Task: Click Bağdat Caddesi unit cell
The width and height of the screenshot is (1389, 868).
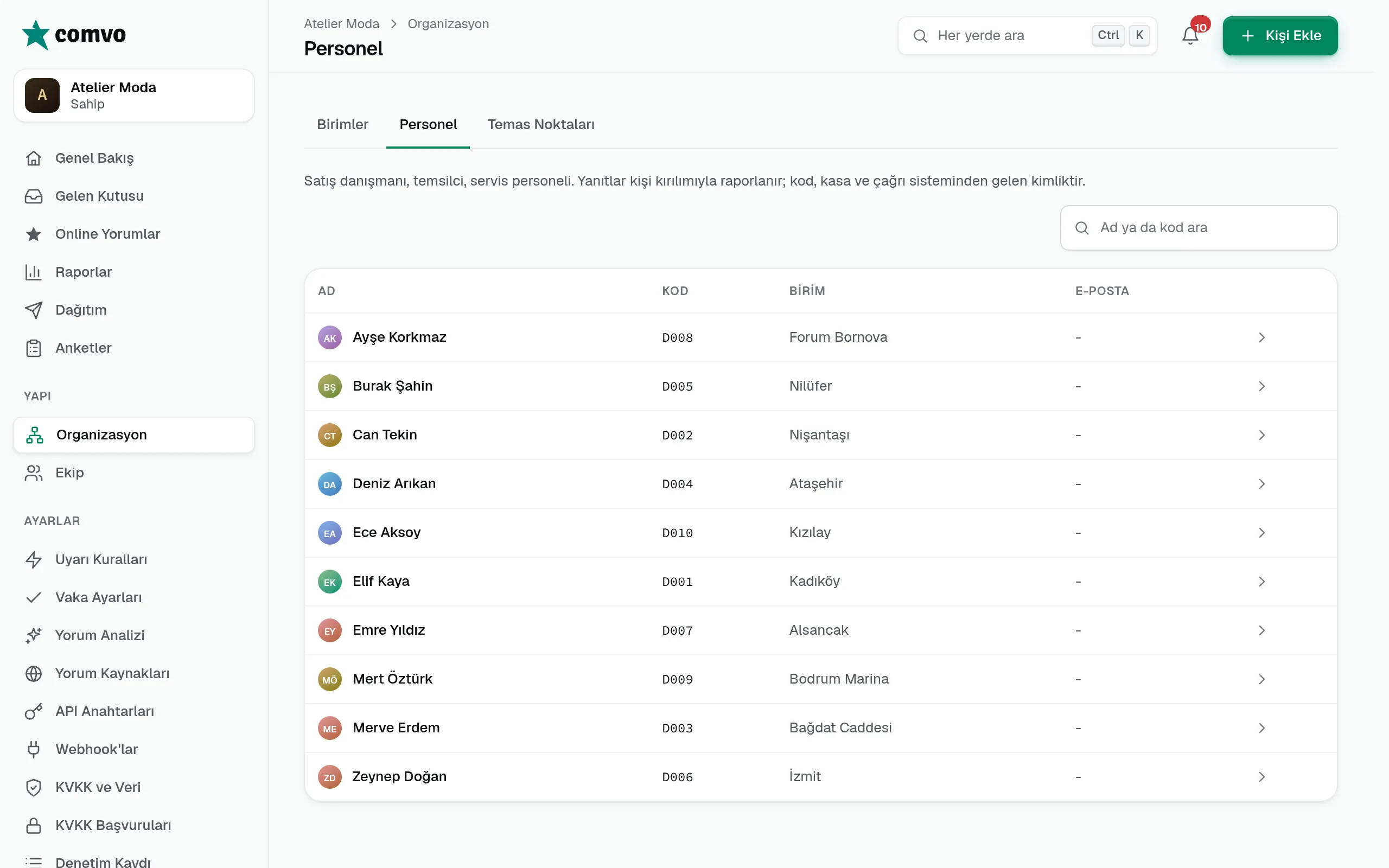Action: tap(840, 728)
